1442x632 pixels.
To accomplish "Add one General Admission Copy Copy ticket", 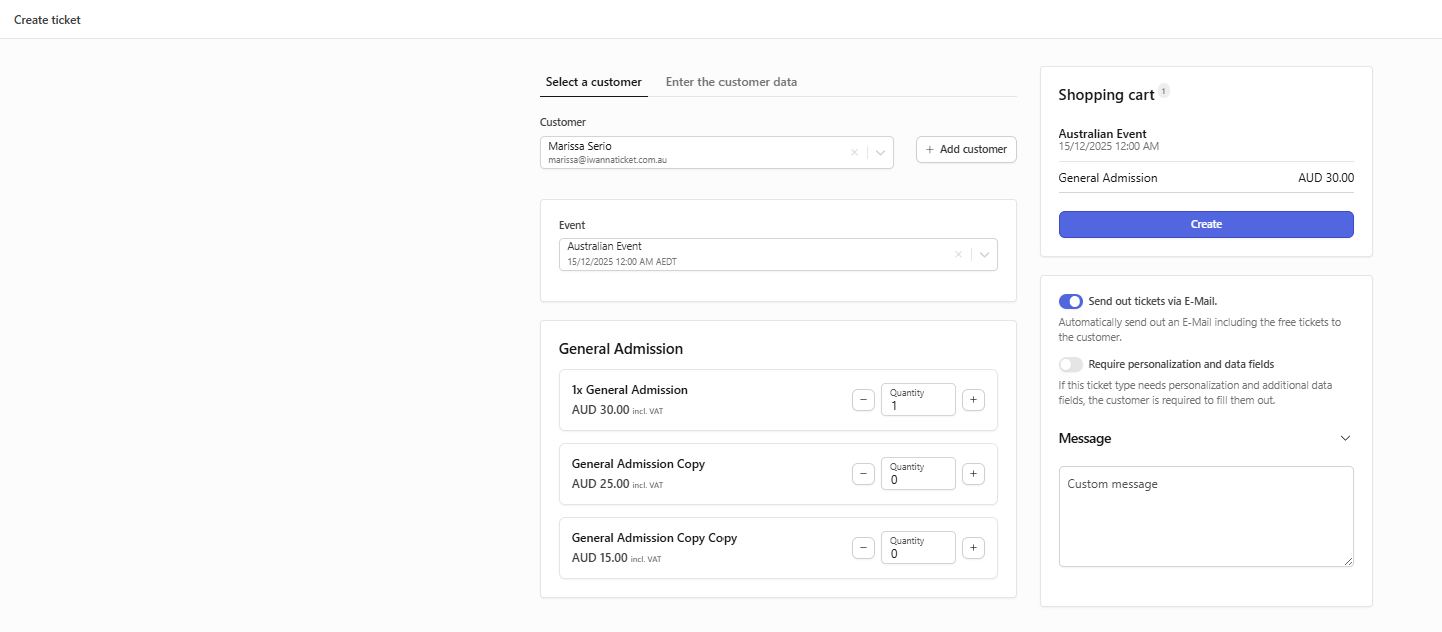I will point(973,548).
